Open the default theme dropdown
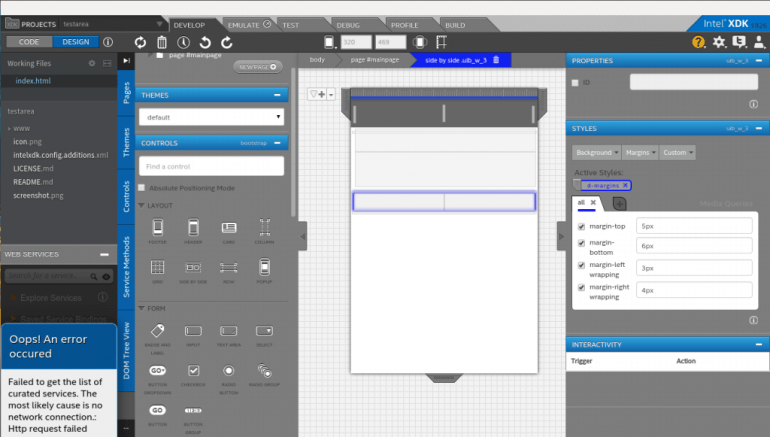Image resolution: width=770 pixels, height=437 pixels. coord(212,117)
